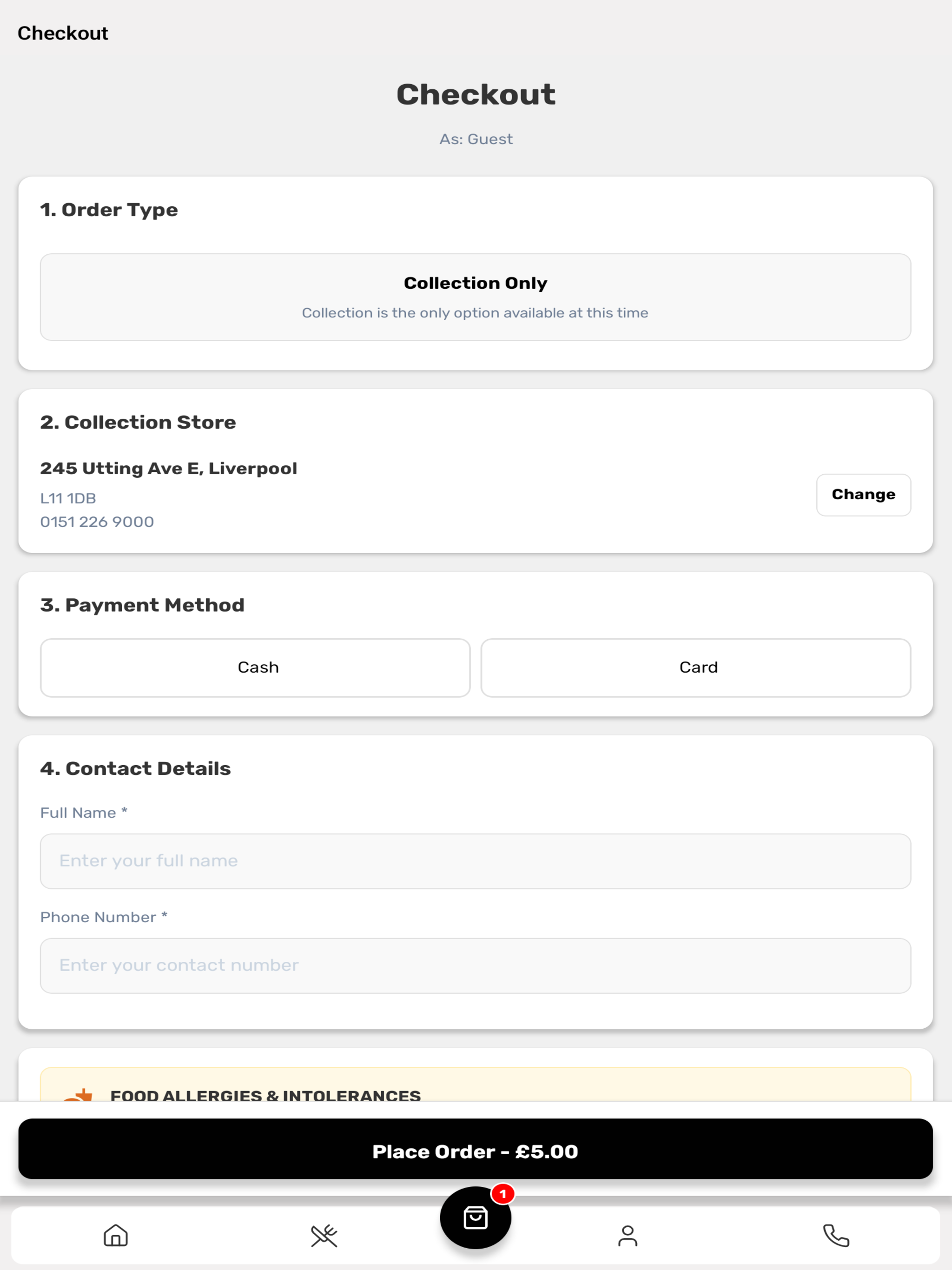
Task: Tap the L11 1DB postcode text
Action: pos(68,498)
